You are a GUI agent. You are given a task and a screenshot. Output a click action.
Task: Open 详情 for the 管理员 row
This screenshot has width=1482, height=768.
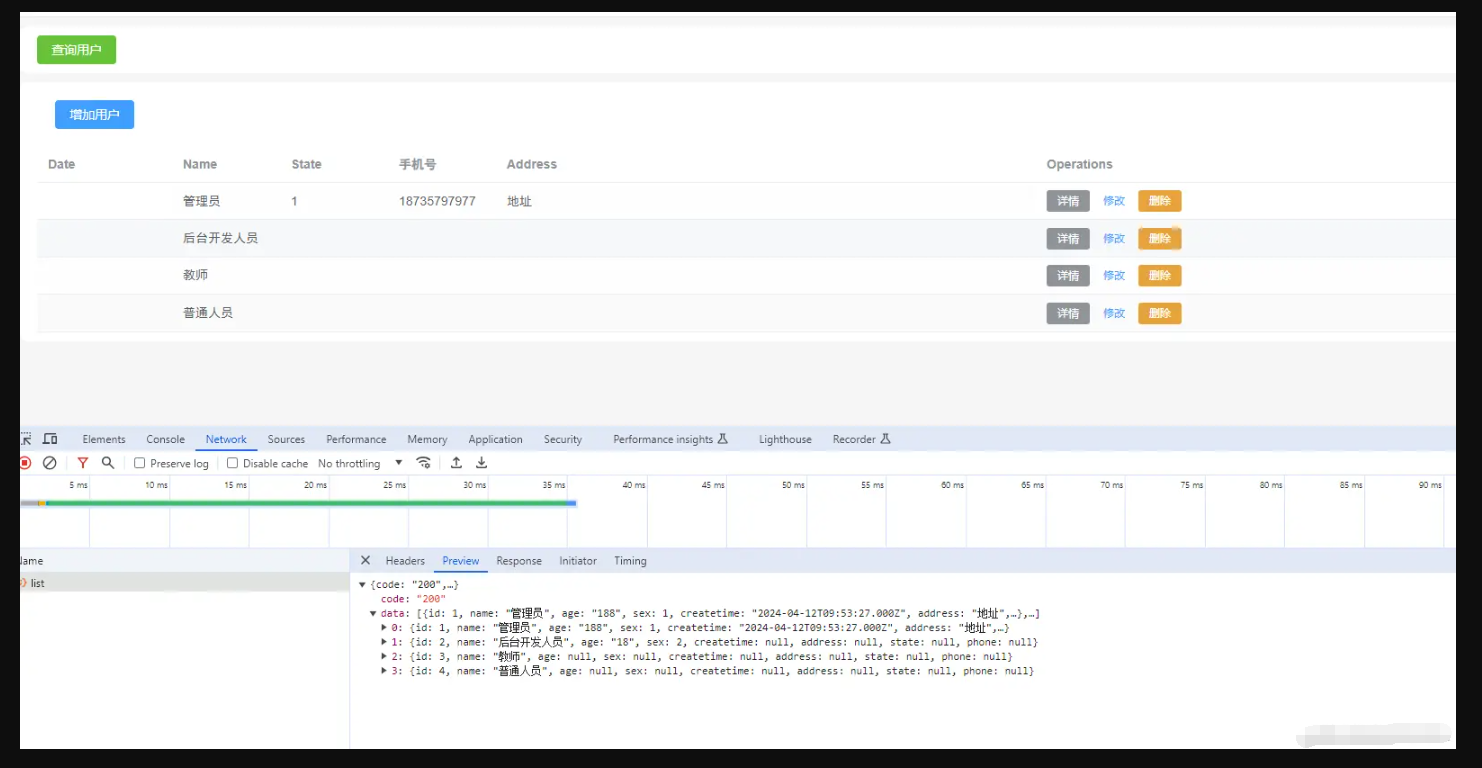coord(1068,201)
